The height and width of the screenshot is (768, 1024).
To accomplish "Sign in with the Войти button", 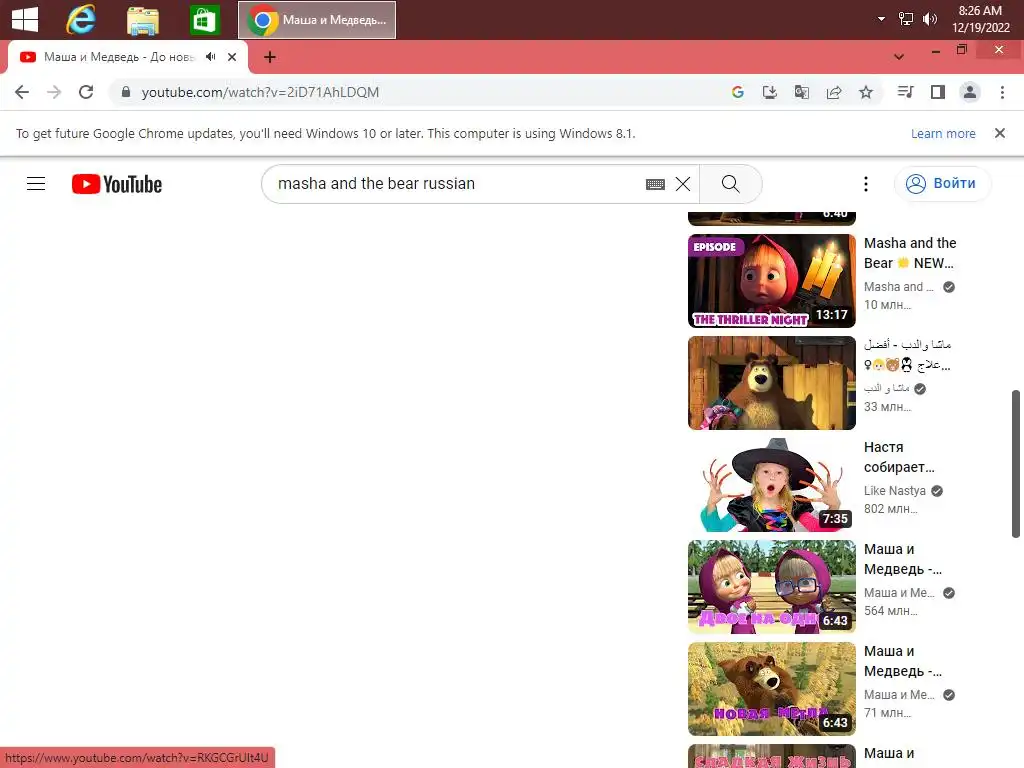I will [x=942, y=184].
